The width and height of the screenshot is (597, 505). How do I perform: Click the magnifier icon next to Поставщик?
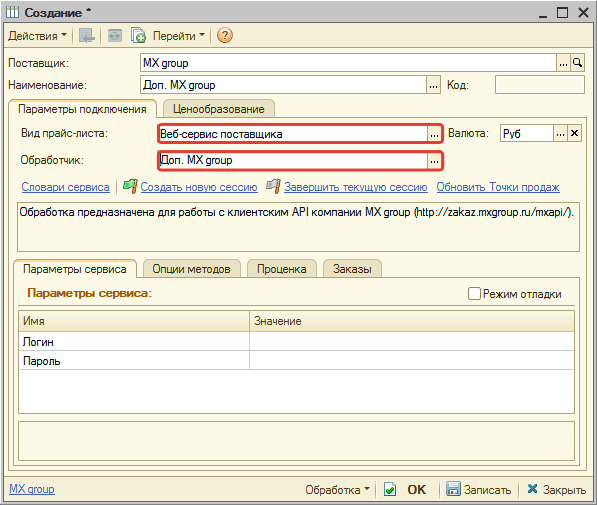577,63
